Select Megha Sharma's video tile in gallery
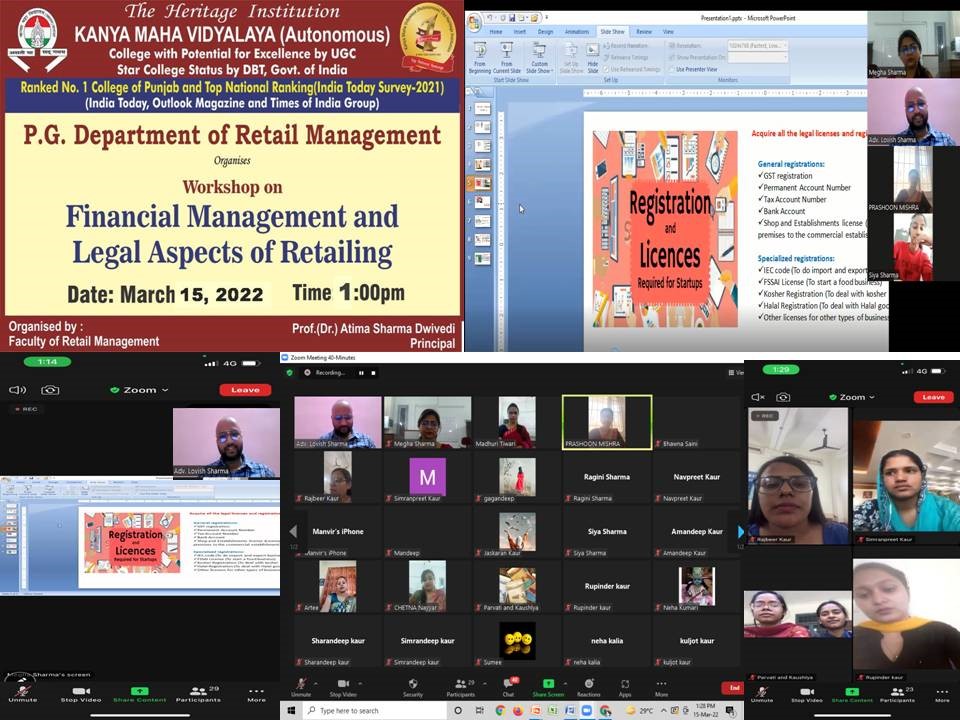Screen dimensions: 960x720 pos(427,422)
